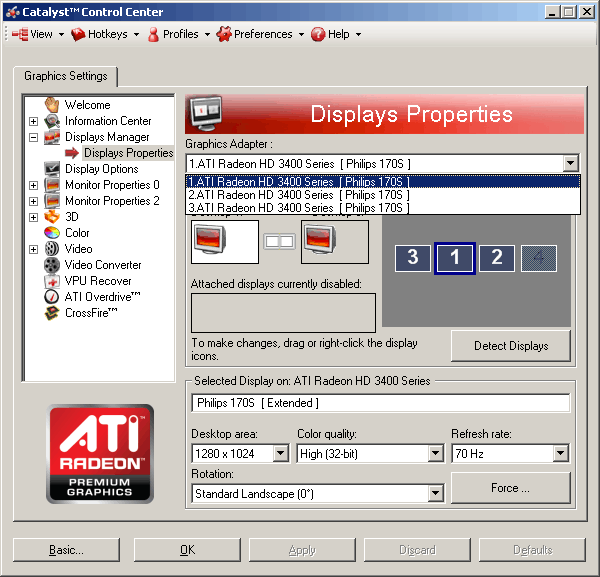The image size is (600, 577).
Task: Click the ATI Radeon Premium Graphics logo
Action: 100,453
